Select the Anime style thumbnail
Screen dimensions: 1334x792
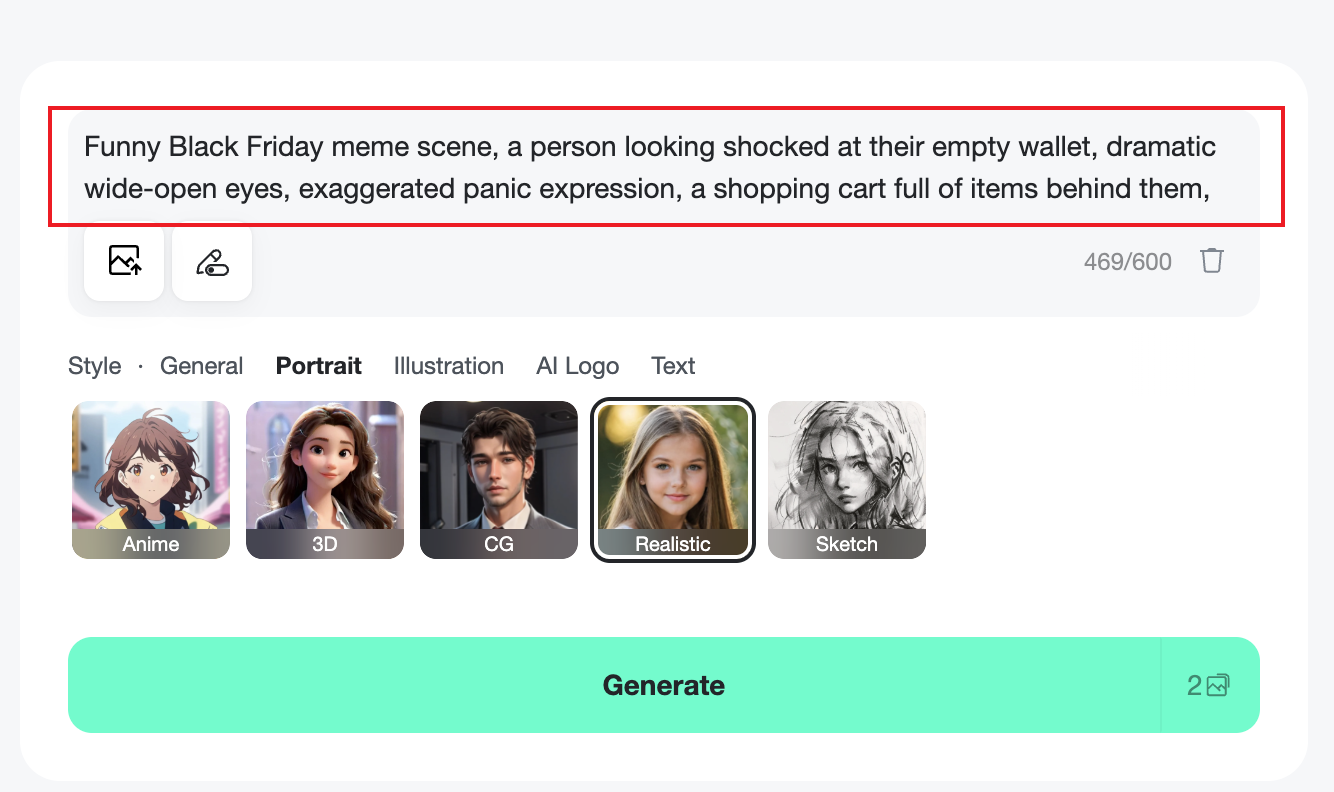(x=151, y=479)
